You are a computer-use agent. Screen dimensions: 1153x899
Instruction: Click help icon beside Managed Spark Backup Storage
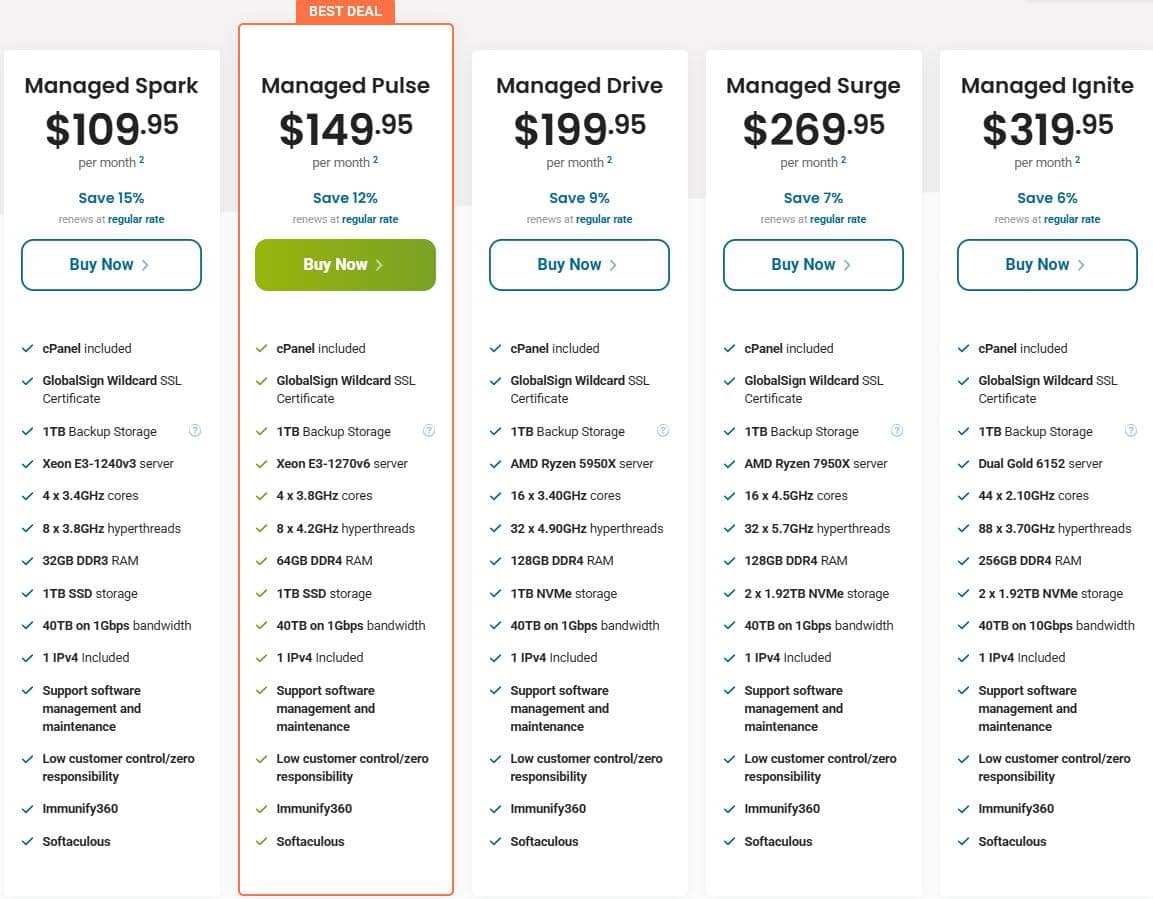195,431
